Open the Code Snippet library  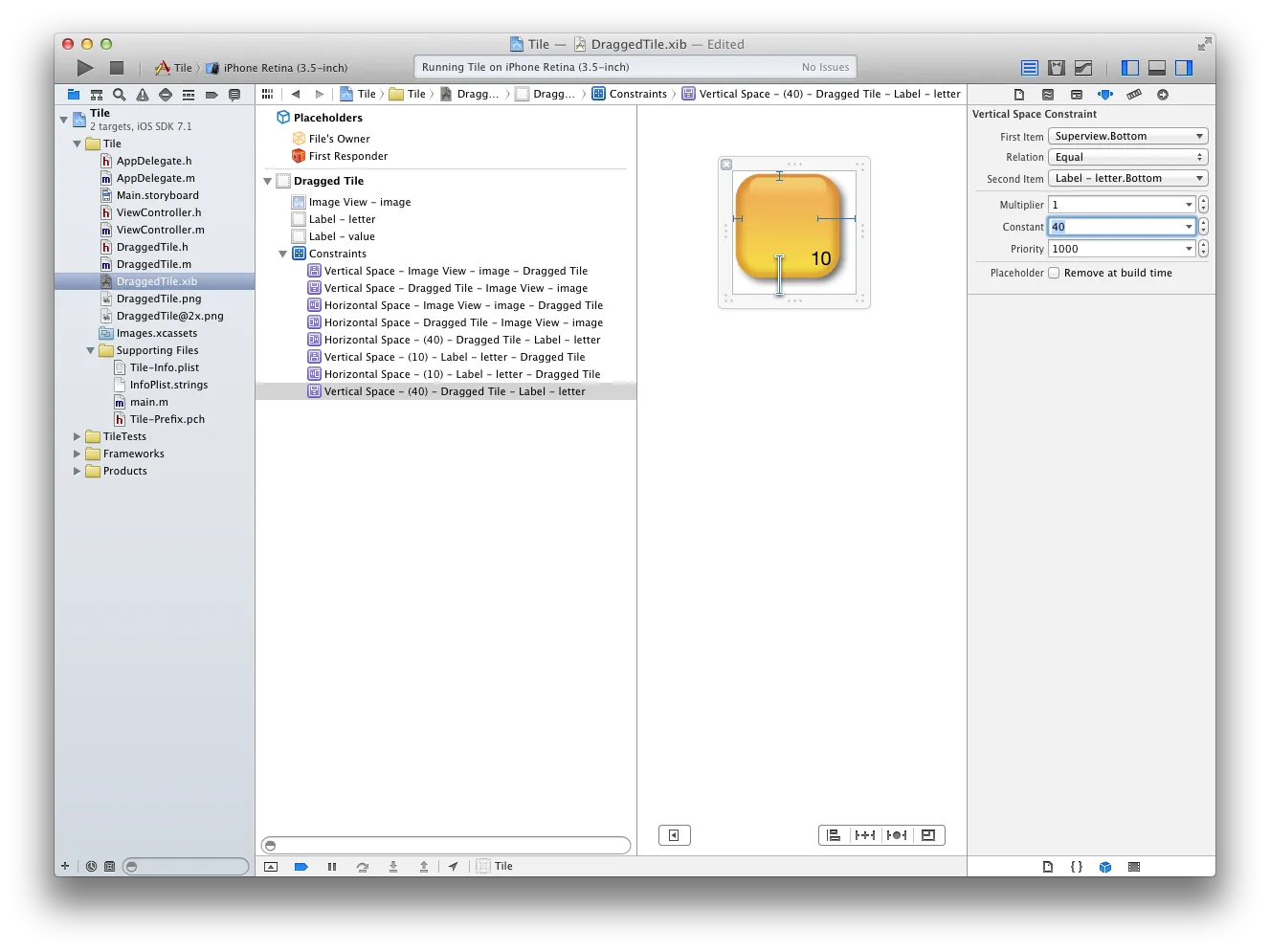tap(1077, 867)
